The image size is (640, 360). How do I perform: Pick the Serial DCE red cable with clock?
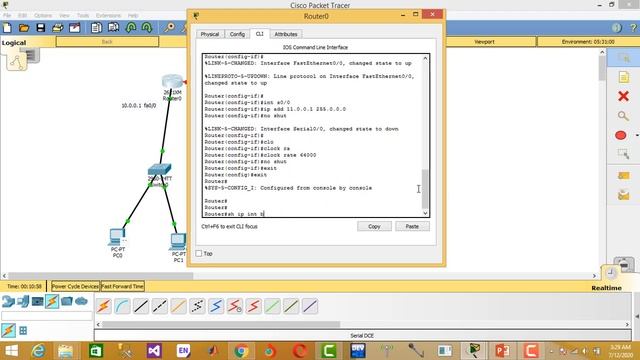pyautogui.click(x=235, y=306)
